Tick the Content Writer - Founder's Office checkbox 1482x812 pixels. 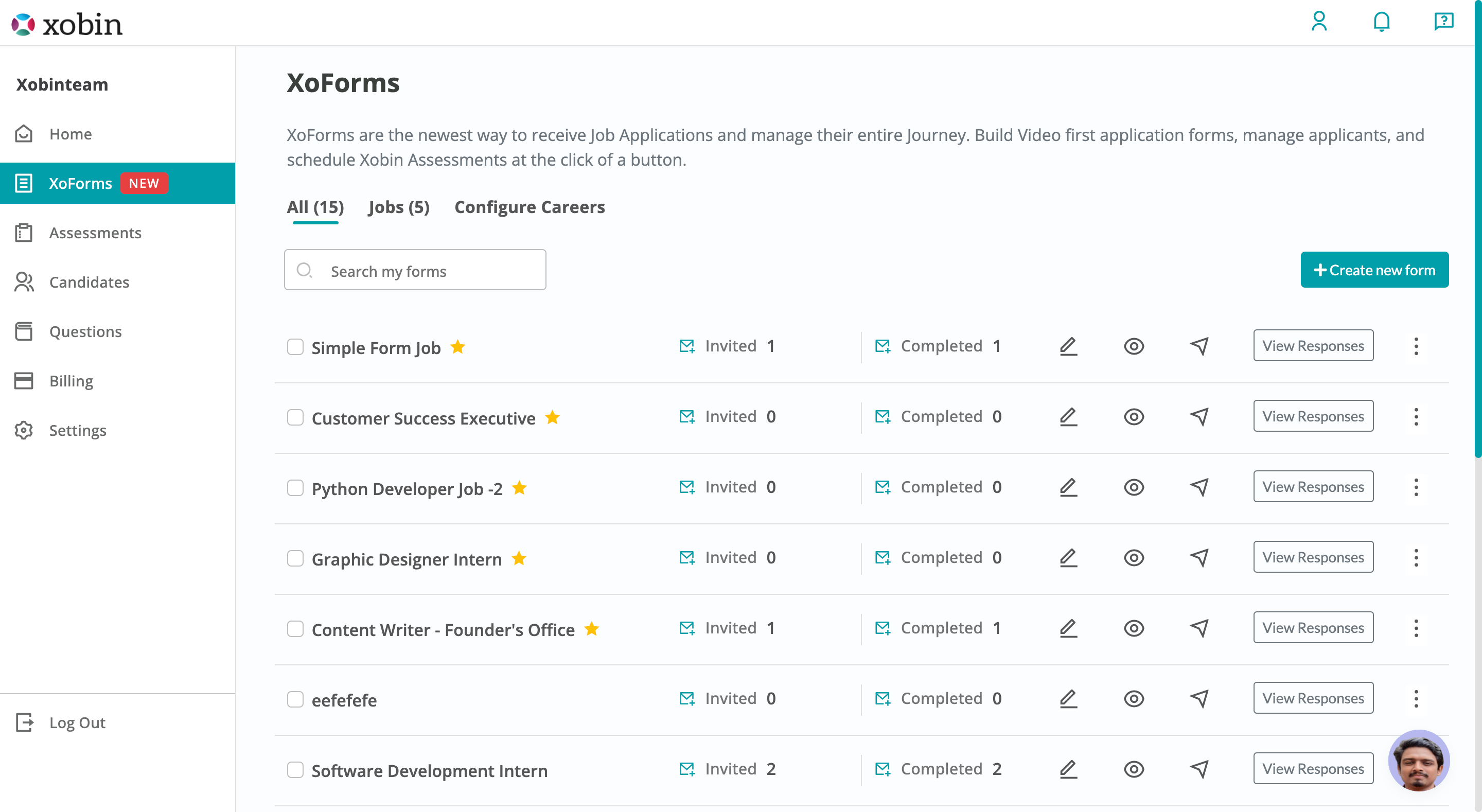(295, 629)
